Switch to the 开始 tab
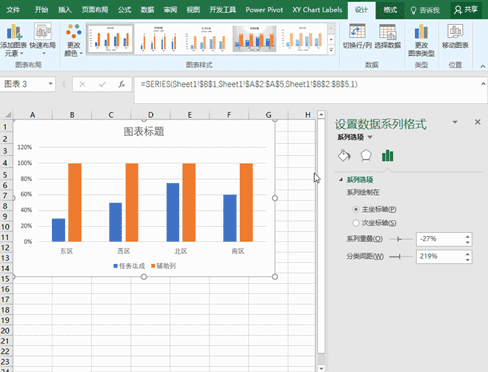Image resolution: width=488 pixels, height=372 pixels. (41, 10)
